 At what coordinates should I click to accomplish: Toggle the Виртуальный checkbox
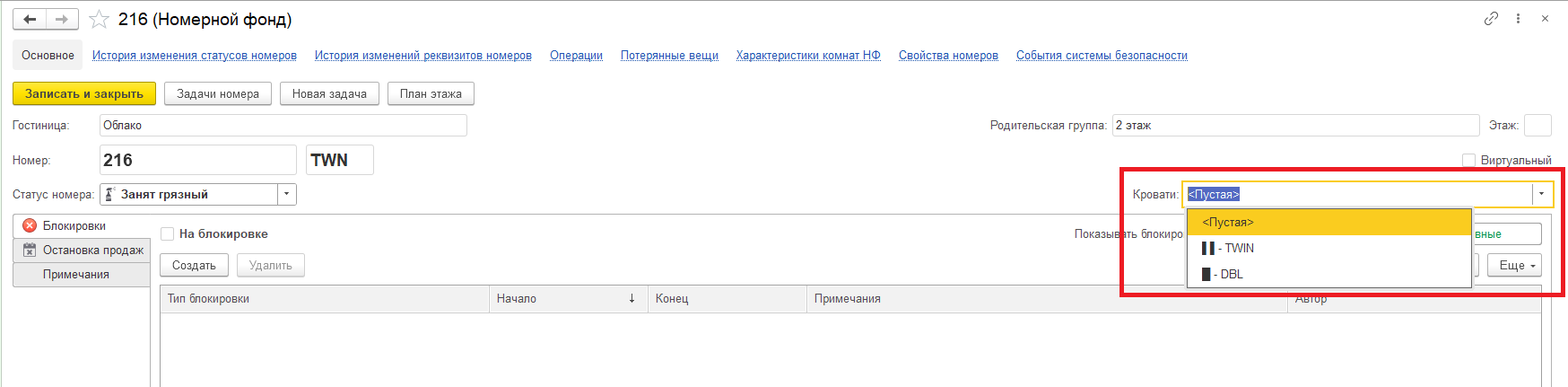(1468, 160)
